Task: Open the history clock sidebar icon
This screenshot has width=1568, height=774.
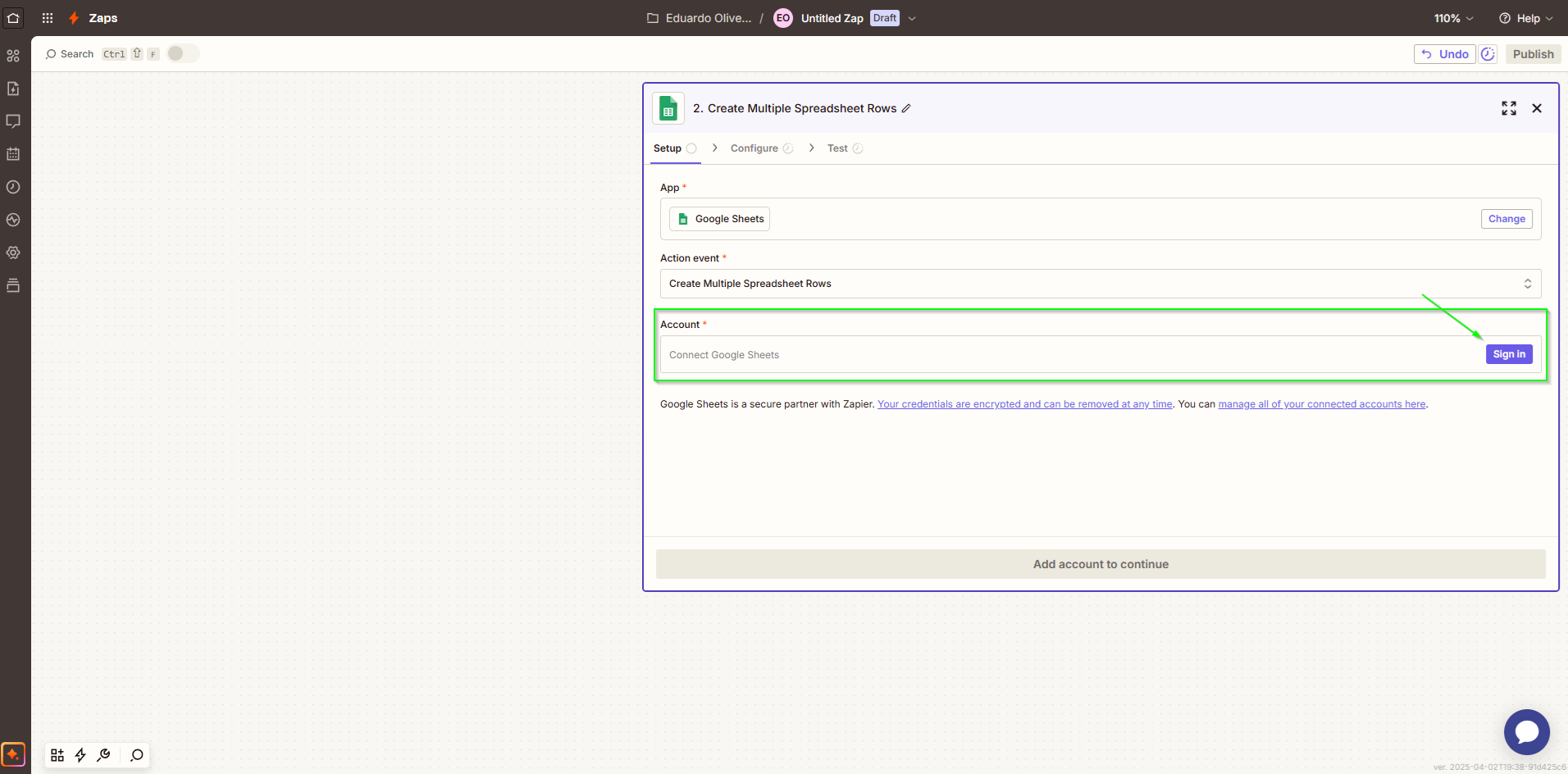Action: (13, 187)
